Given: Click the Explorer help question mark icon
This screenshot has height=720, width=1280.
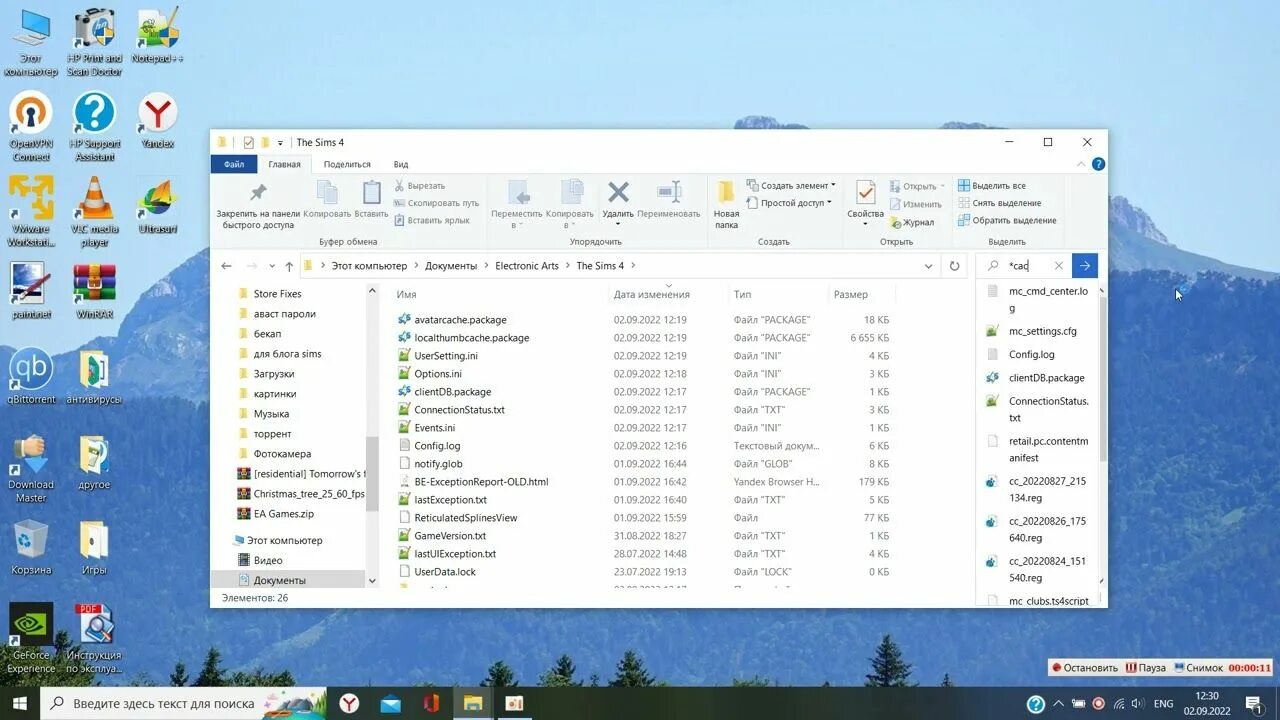Looking at the screenshot, I should (x=1098, y=164).
